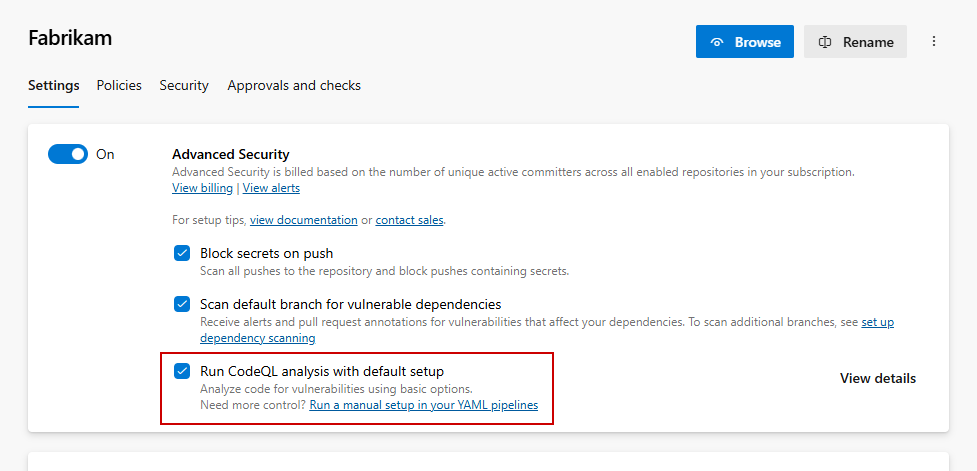Uncheck Block secrets on push
Image resolution: width=977 pixels, height=471 pixels.
[x=182, y=254]
